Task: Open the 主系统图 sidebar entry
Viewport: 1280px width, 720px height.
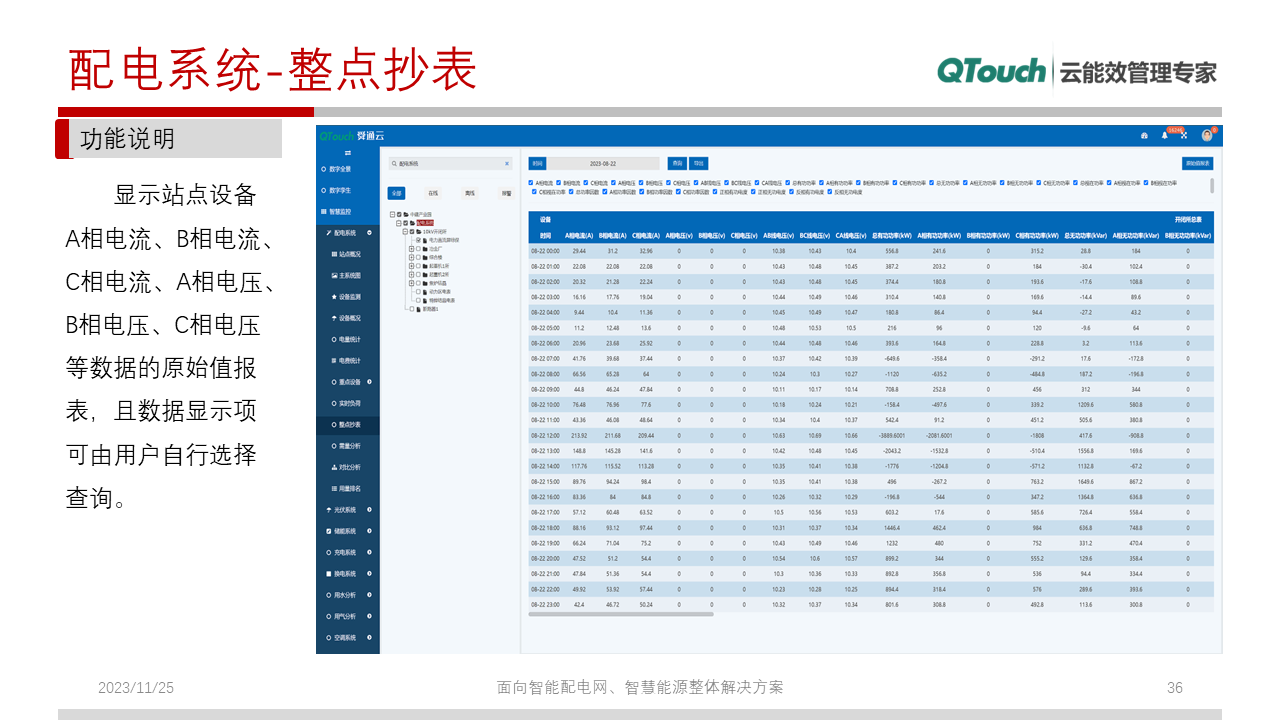Action: (x=348, y=276)
